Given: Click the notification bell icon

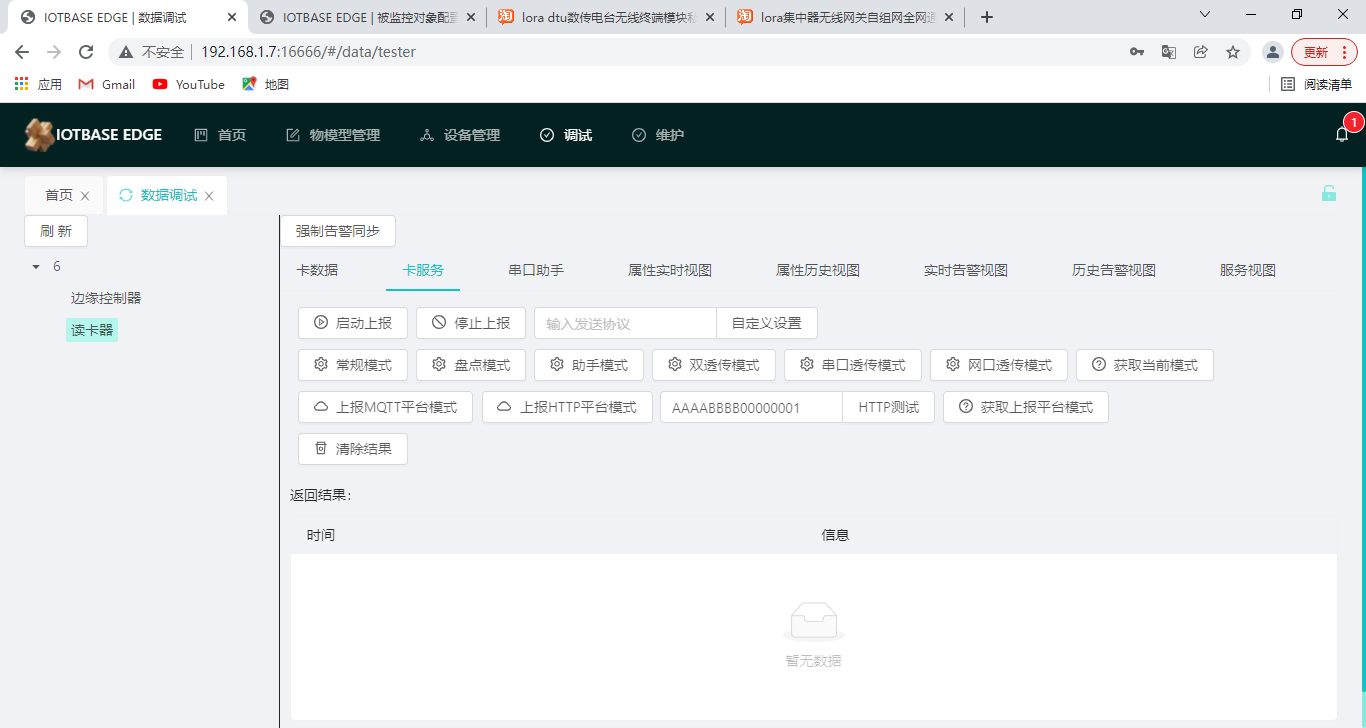Looking at the screenshot, I should tap(1342, 135).
